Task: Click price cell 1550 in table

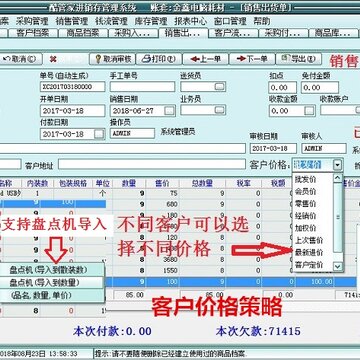Action: 162,271
